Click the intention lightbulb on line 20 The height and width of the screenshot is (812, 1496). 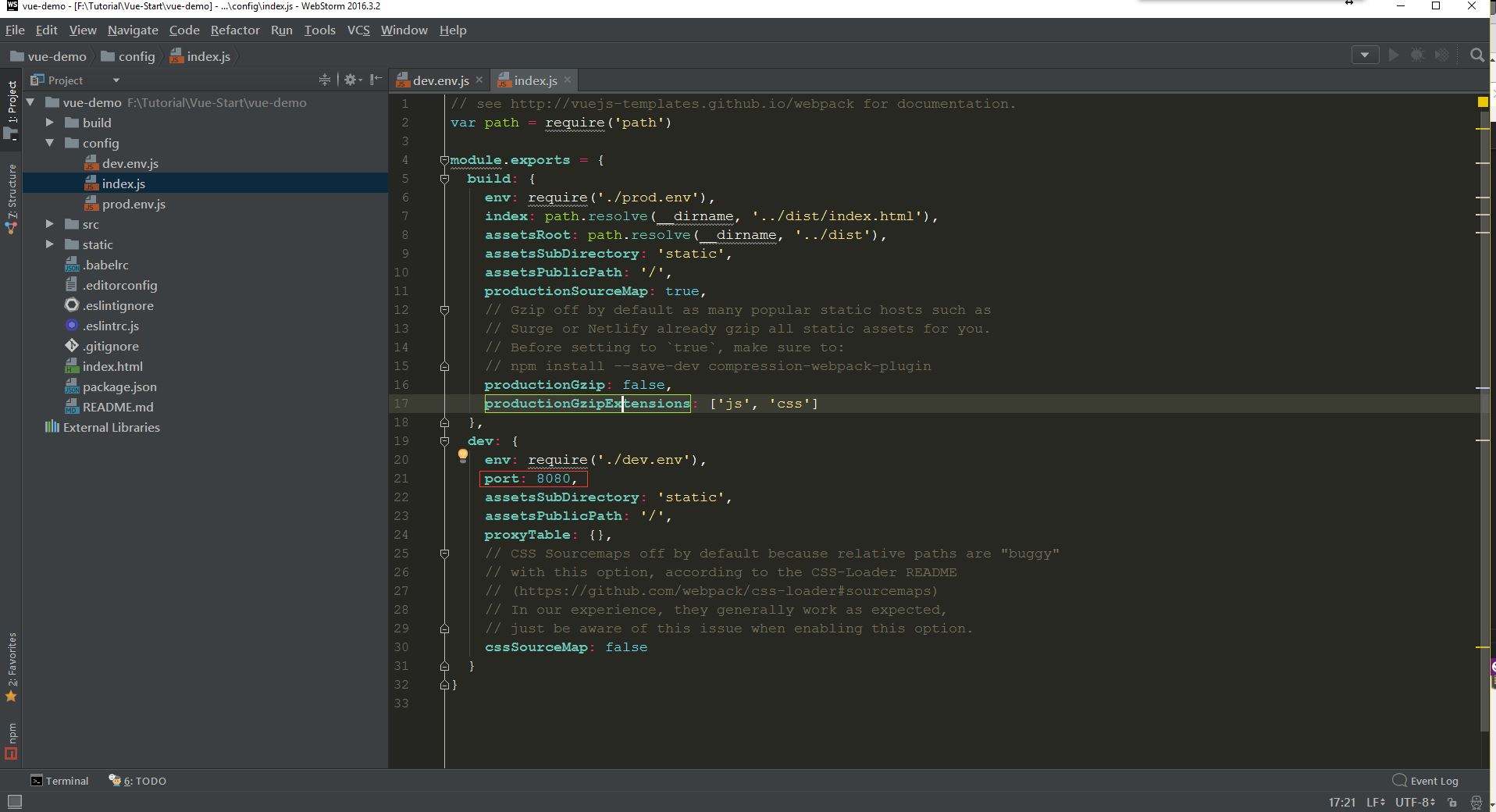click(463, 456)
